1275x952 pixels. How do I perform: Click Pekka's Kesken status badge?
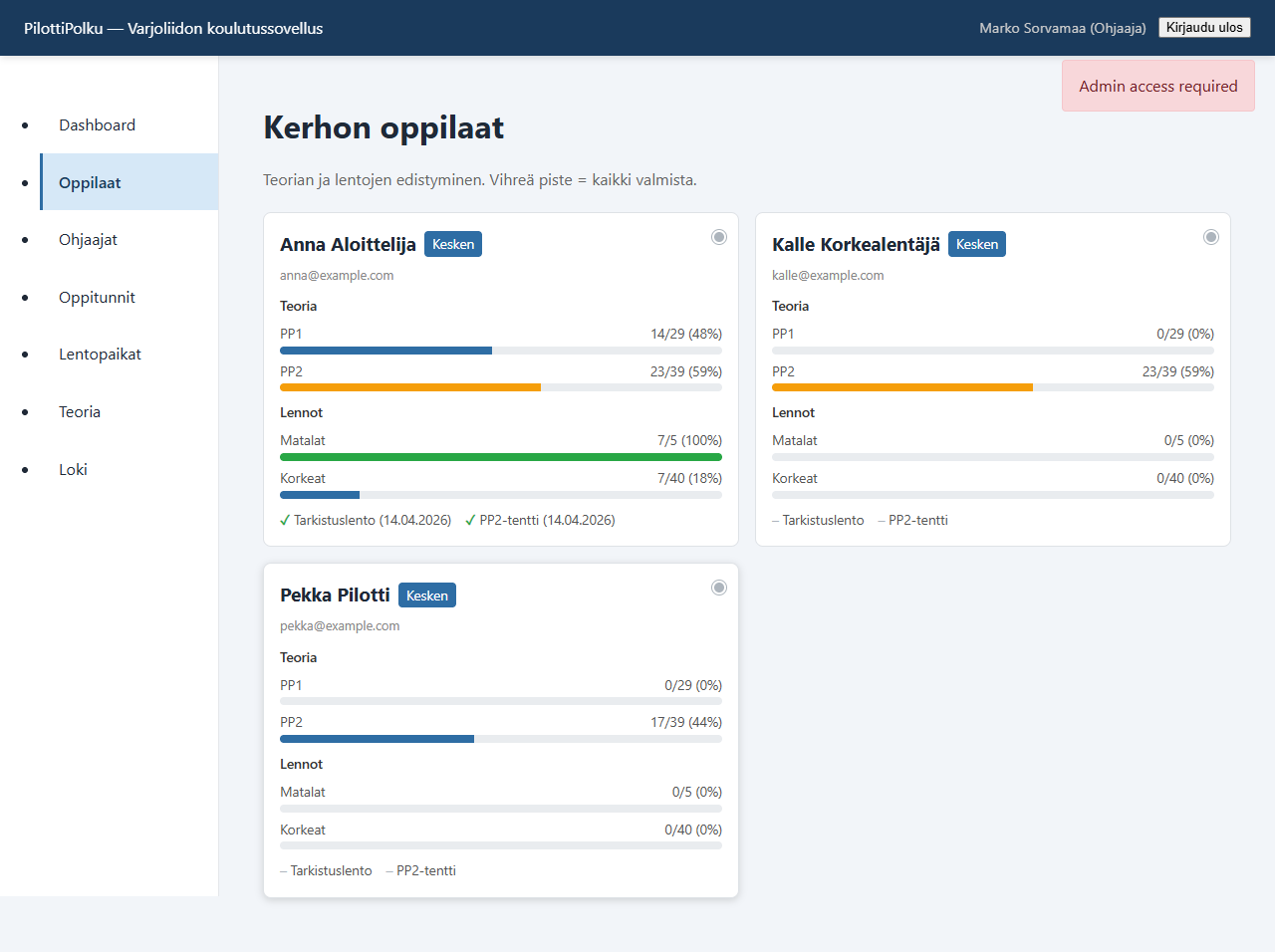[427, 595]
